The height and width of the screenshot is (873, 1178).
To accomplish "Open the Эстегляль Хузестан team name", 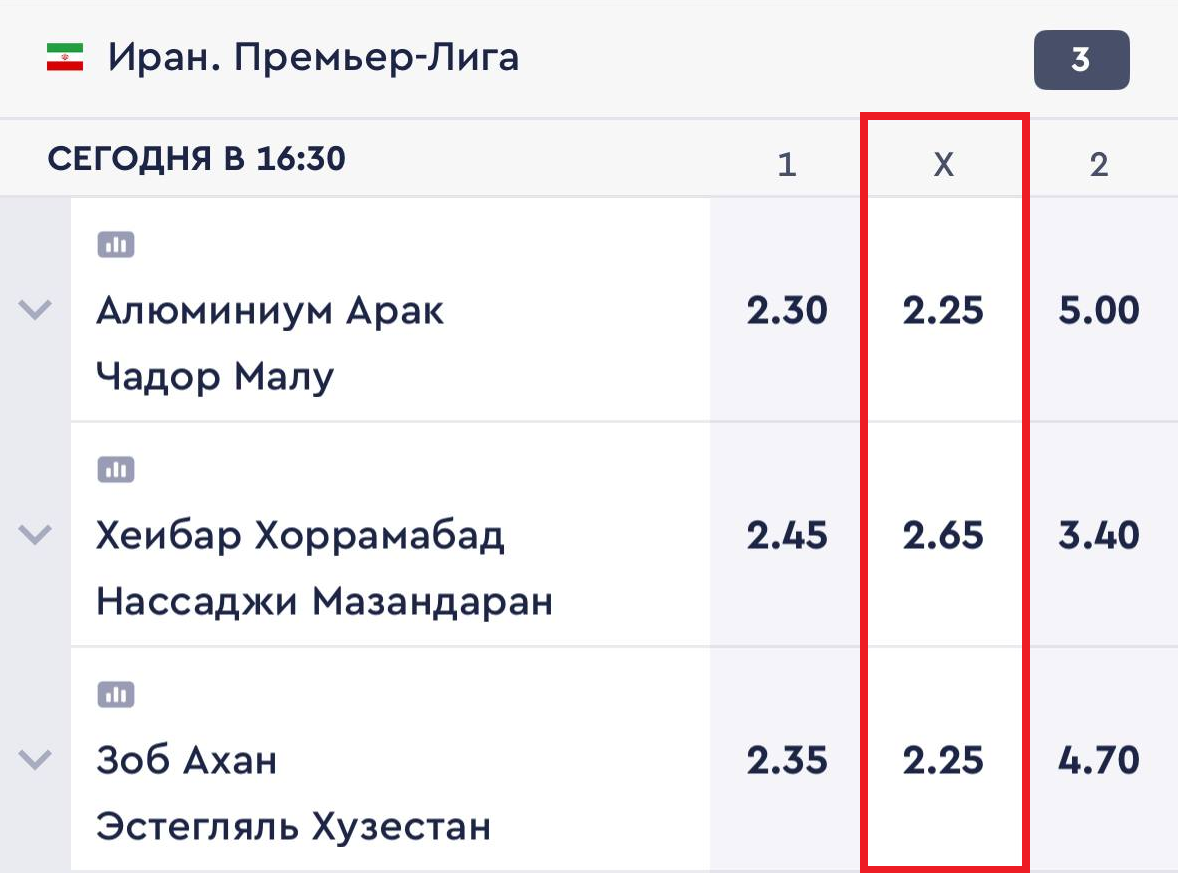I will tap(294, 826).
